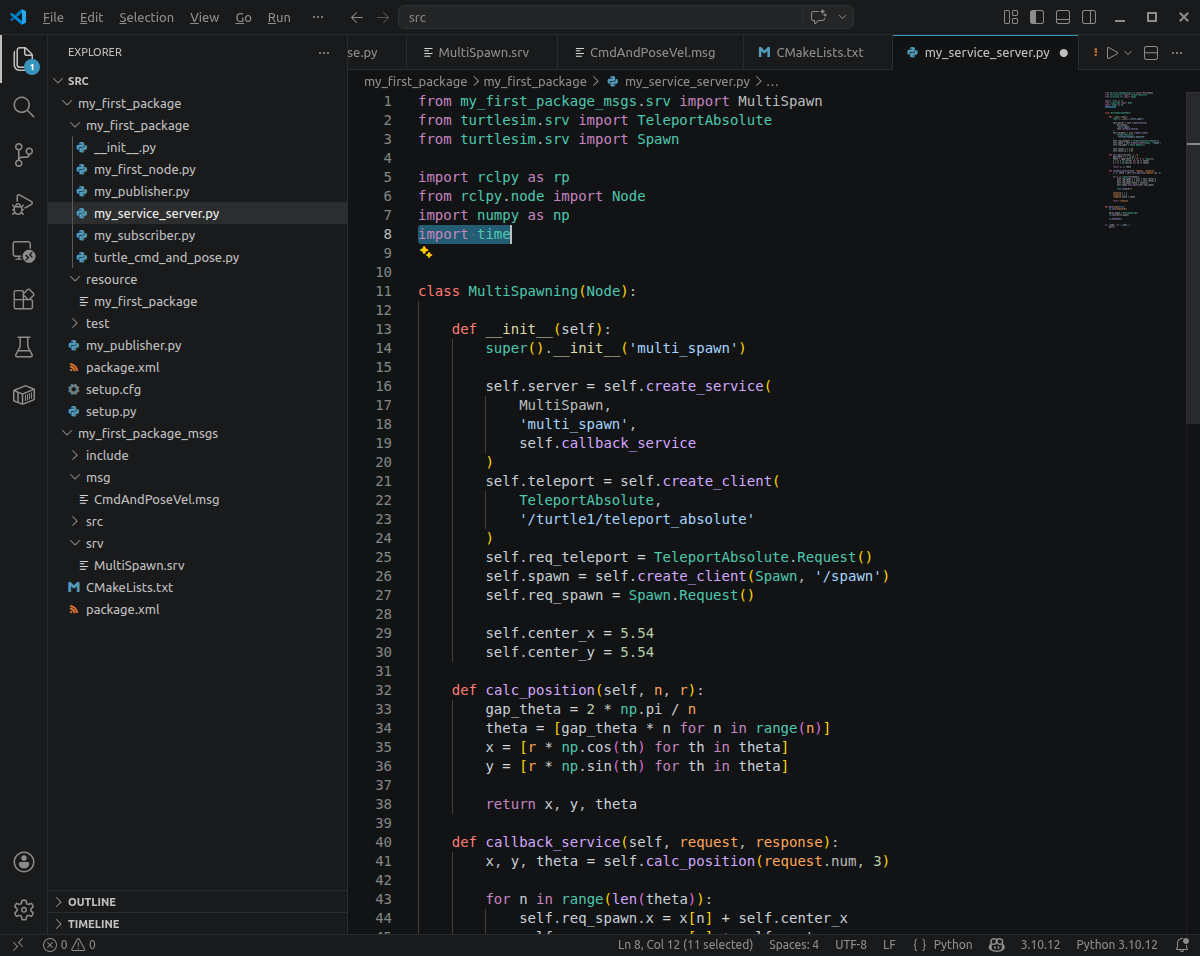1200x956 pixels.
Task: Open the Copilot chat icon
Action: tap(818, 17)
